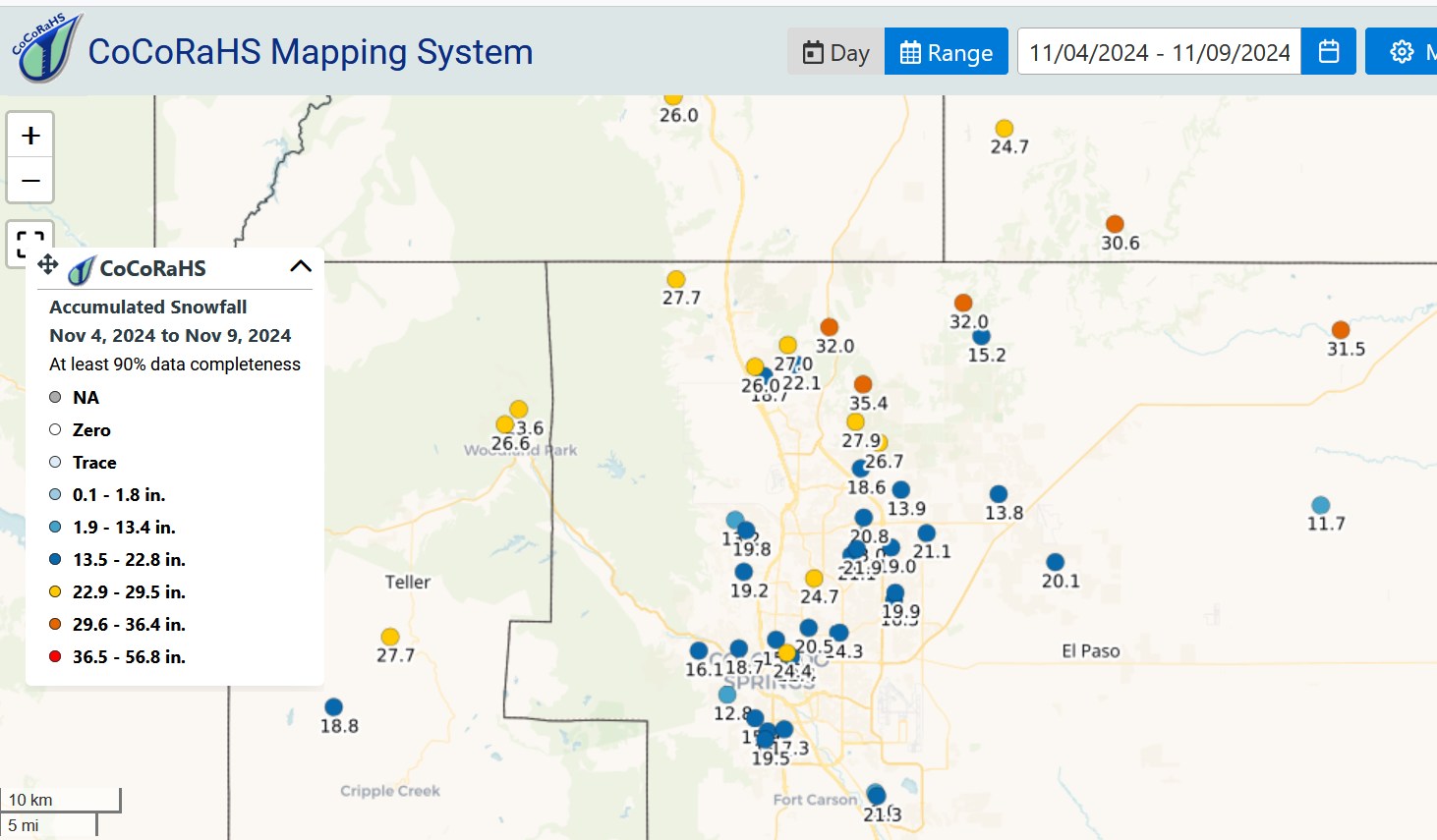Viewport: 1437px width, 840px height.
Task: Select the 27.7 marker near county line
Action: [676, 280]
